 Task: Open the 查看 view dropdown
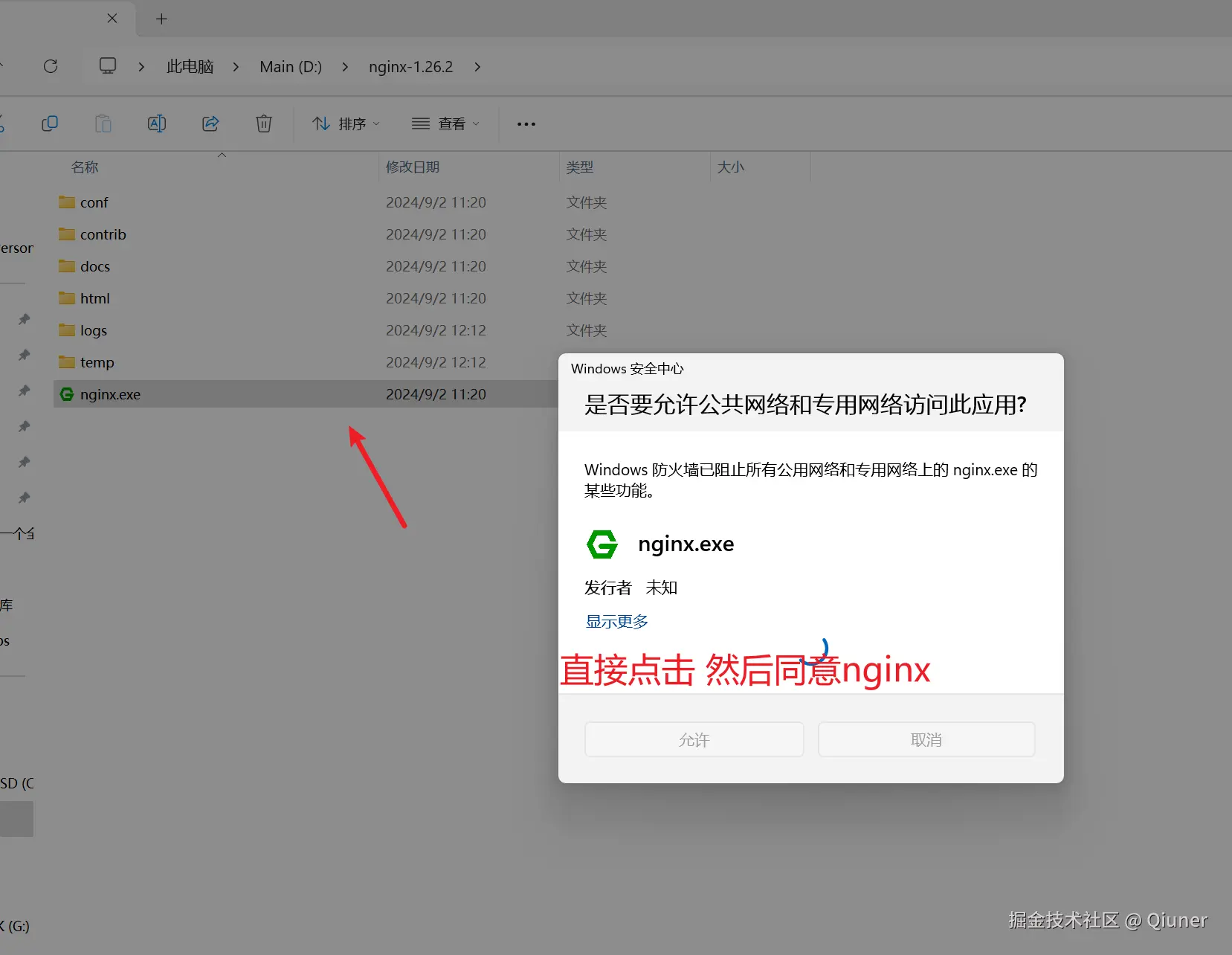pyautogui.click(x=445, y=123)
